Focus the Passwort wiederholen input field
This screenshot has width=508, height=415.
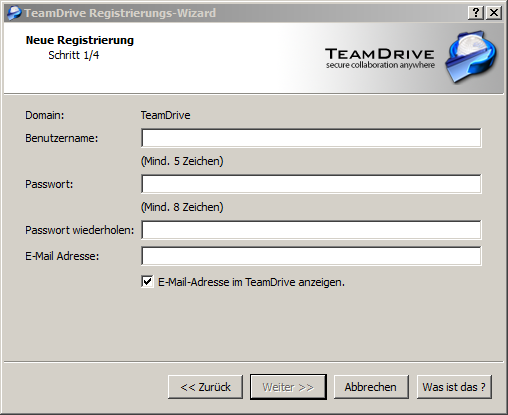311,230
